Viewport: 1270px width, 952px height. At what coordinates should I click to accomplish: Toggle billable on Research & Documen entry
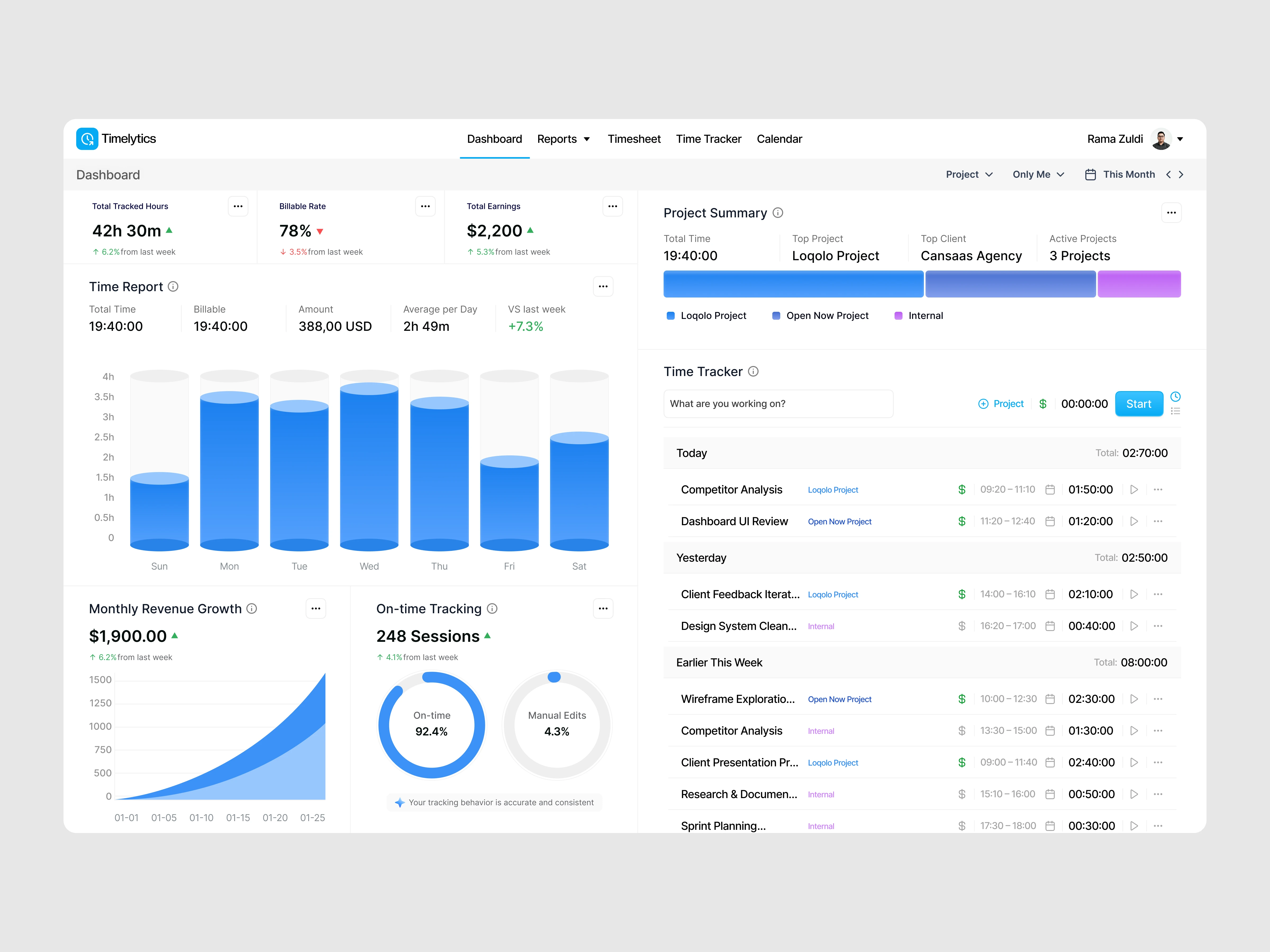(x=962, y=794)
